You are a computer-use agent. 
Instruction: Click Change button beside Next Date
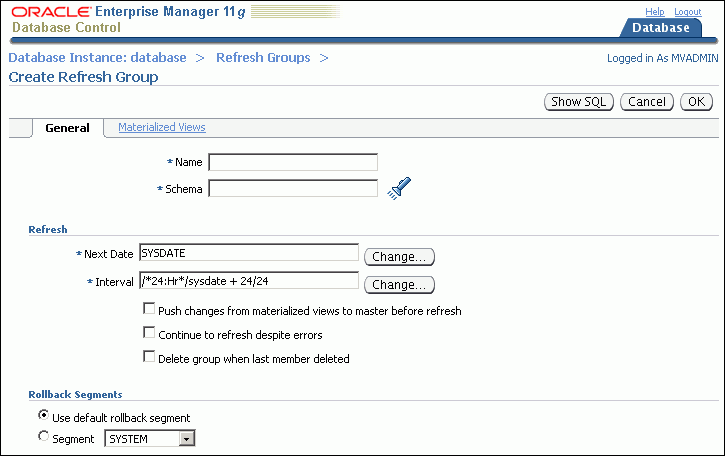(399, 257)
